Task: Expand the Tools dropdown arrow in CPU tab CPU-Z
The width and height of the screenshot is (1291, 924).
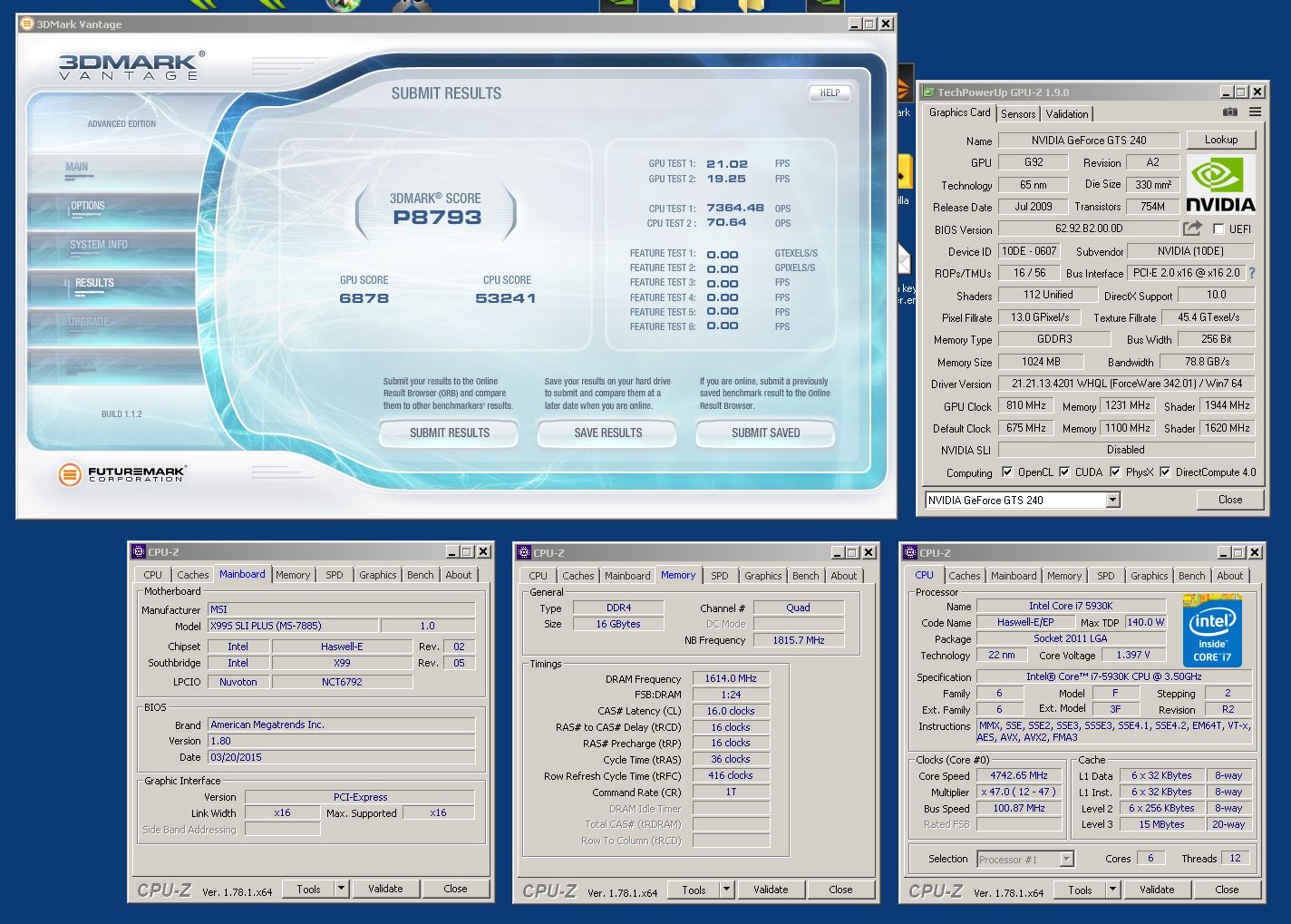Action: 1112,890
